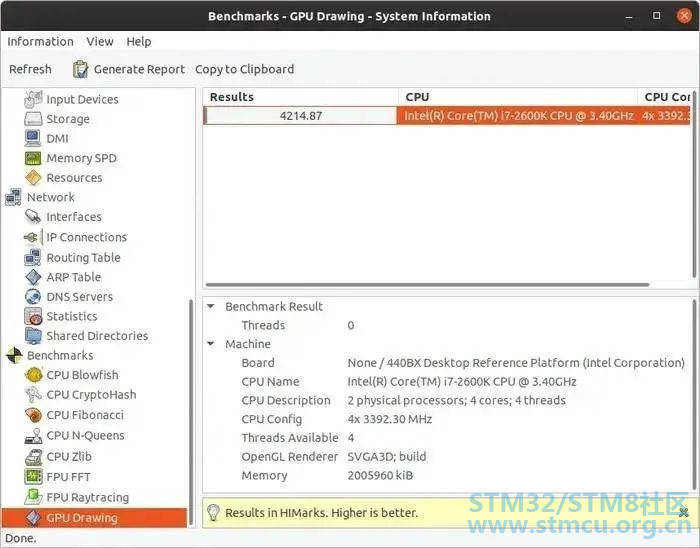Click the CPU Config value 4x 3392.30 MHz
Viewport: 700px width, 548px height.
click(390, 419)
